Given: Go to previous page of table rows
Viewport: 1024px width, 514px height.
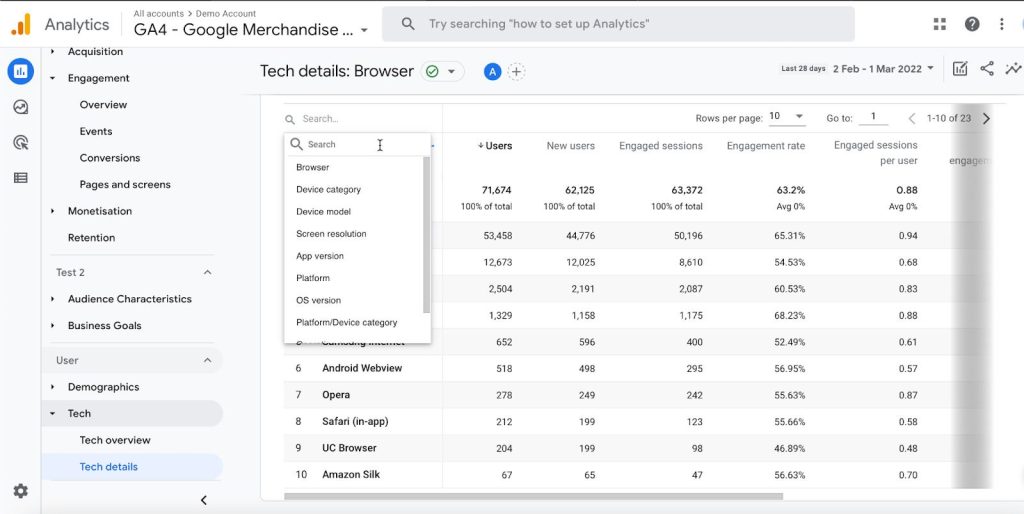Looking at the screenshot, I should coord(912,118).
